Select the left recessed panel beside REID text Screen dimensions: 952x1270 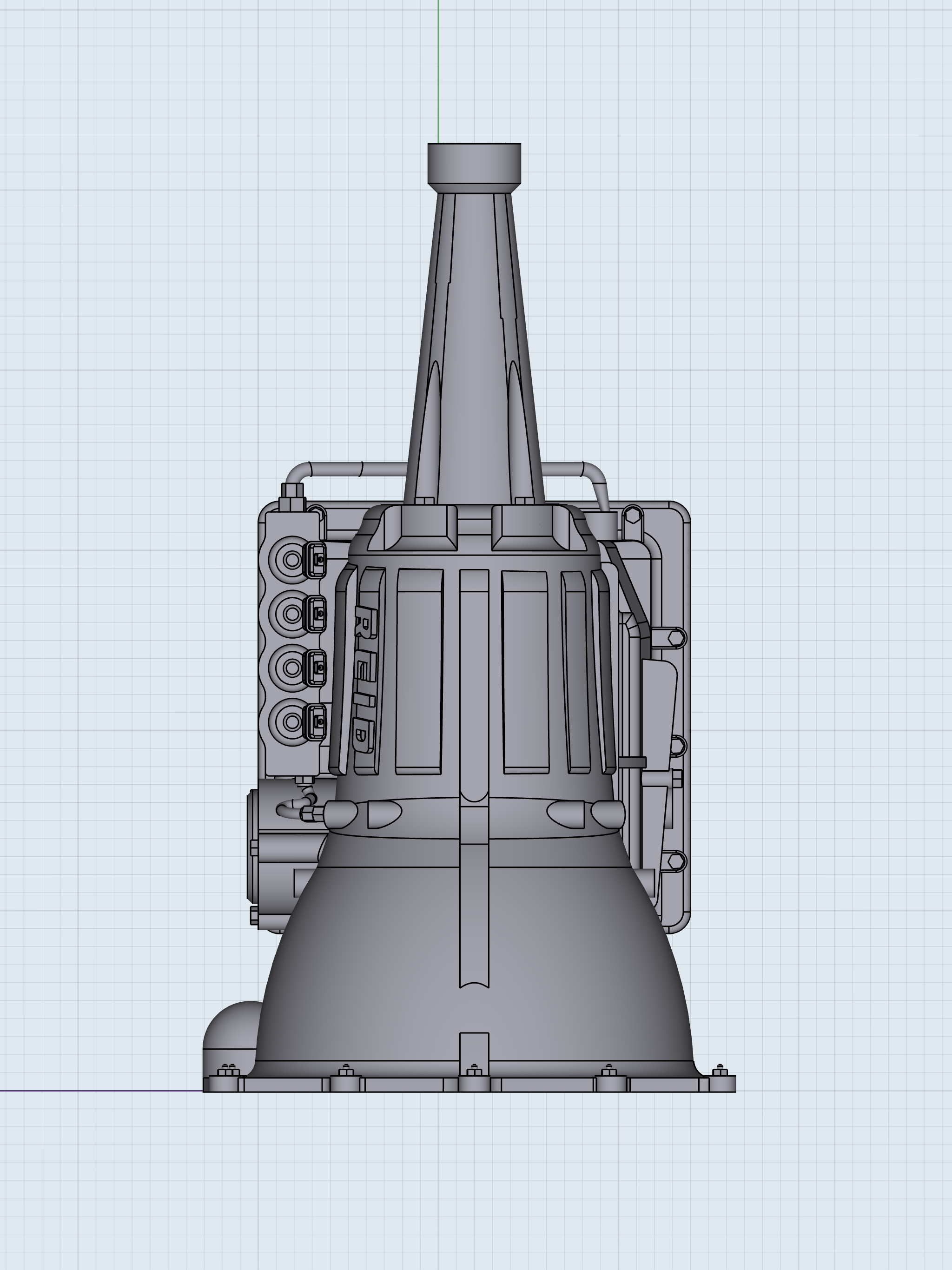pyautogui.click(x=418, y=671)
